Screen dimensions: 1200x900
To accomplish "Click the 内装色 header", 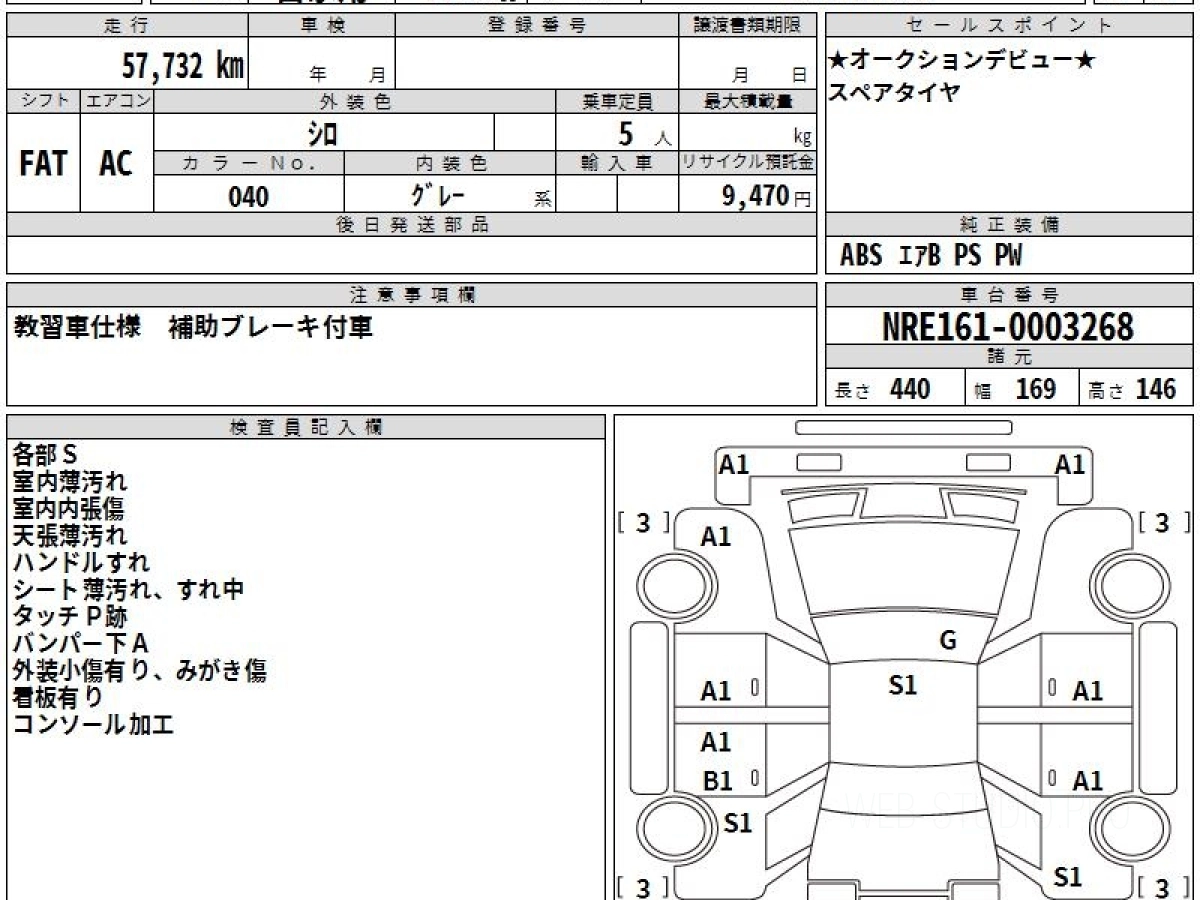I will coord(449,163).
